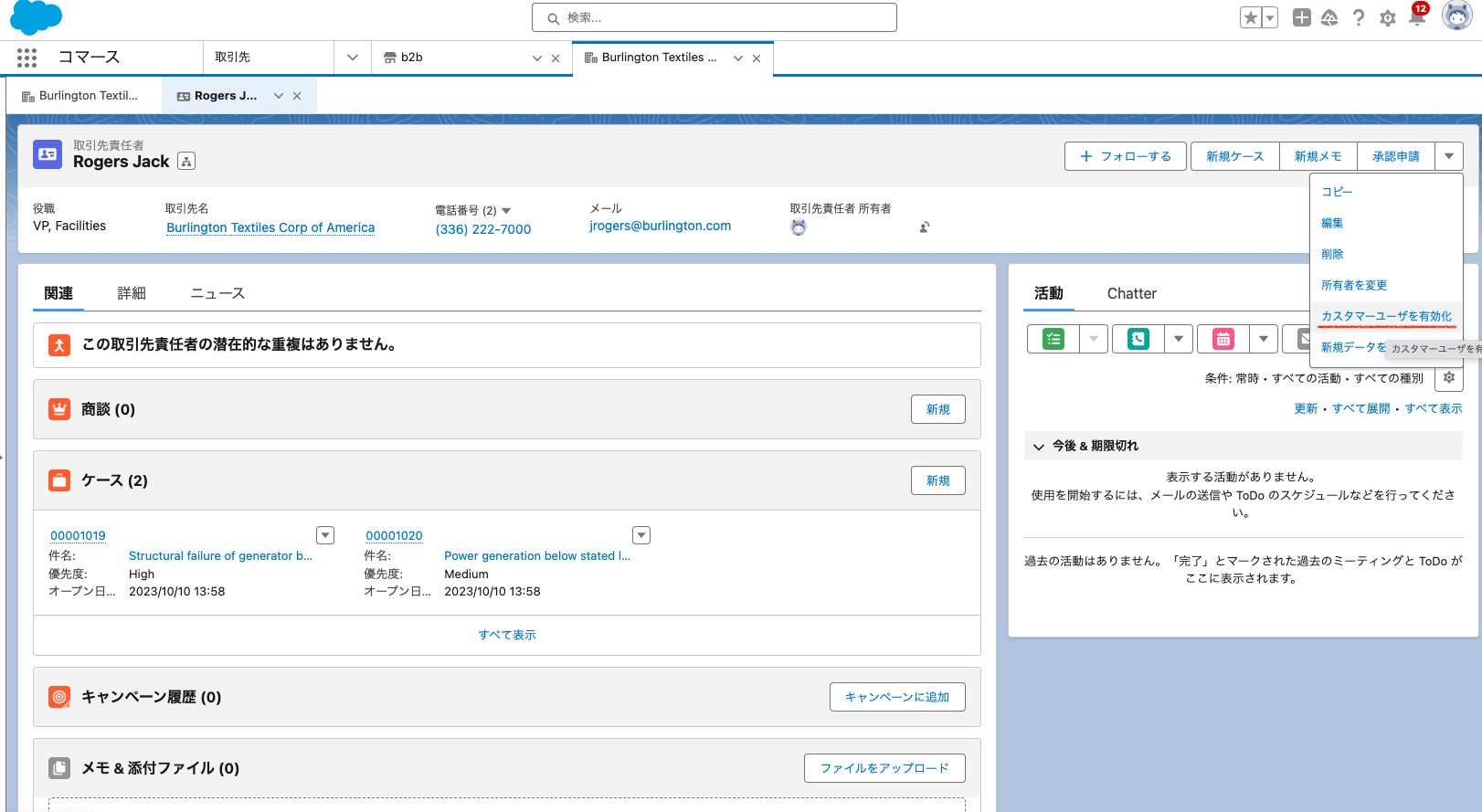The height and width of the screenshot is (812, 1482).
Task: Switch to the 詳細 tab
Action: (132, 293)
